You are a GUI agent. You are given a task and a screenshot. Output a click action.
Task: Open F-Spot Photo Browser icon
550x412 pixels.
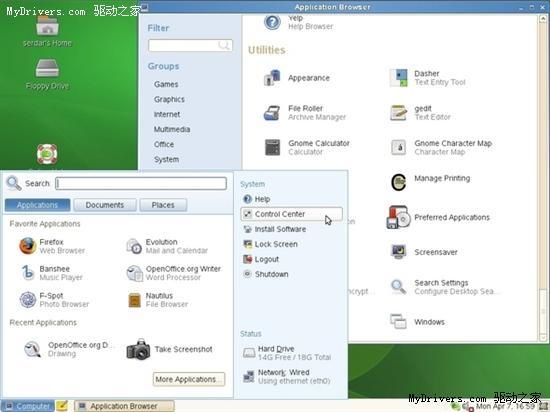[27, 300]
